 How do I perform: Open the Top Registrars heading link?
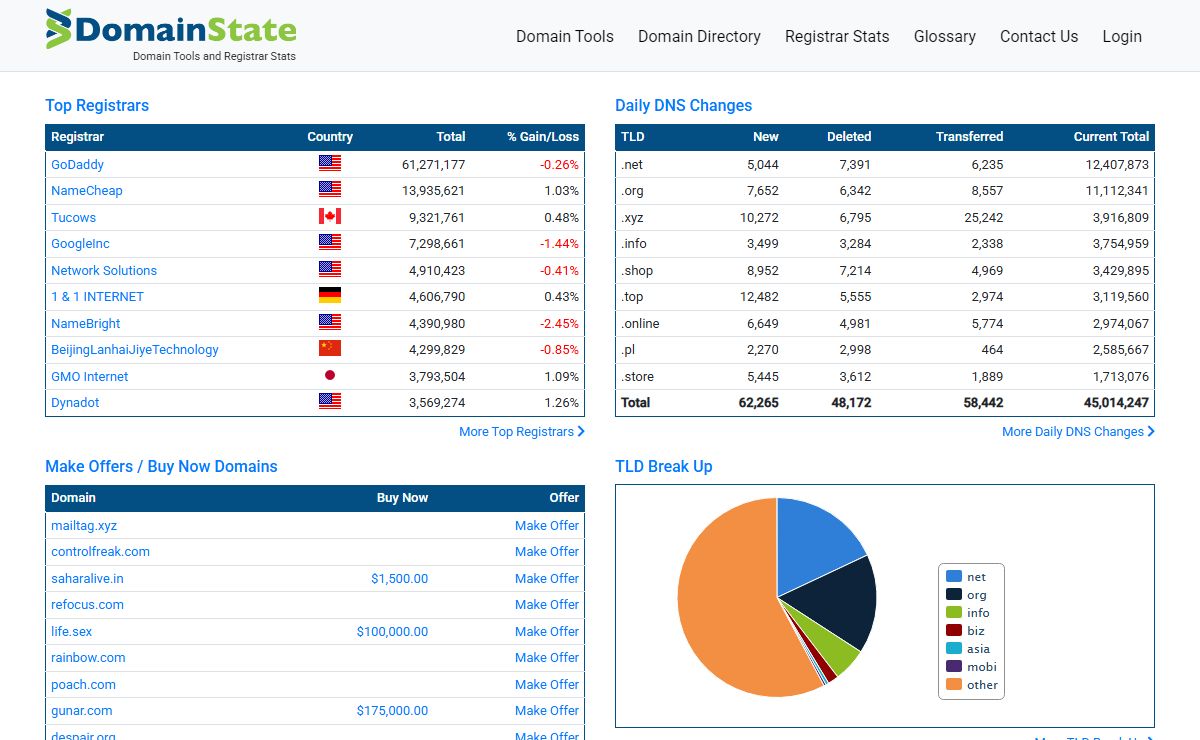97,105
